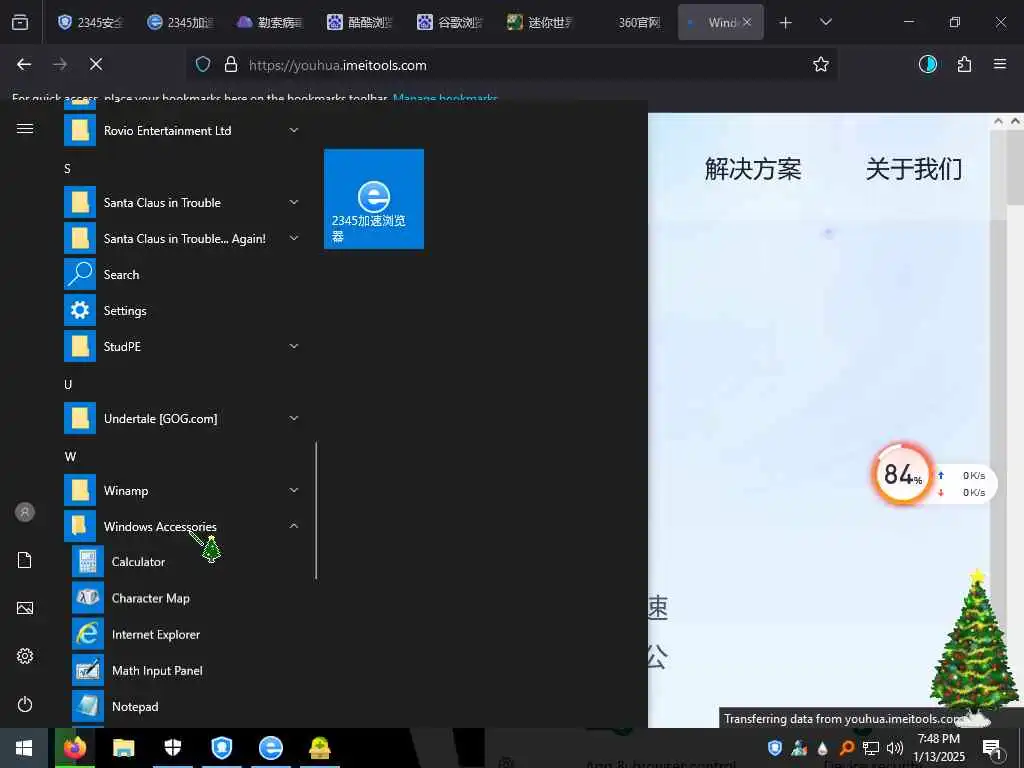Click the 2345加速浏览器 pinned tile
The image size is (1024, 768).
[374, 199]
